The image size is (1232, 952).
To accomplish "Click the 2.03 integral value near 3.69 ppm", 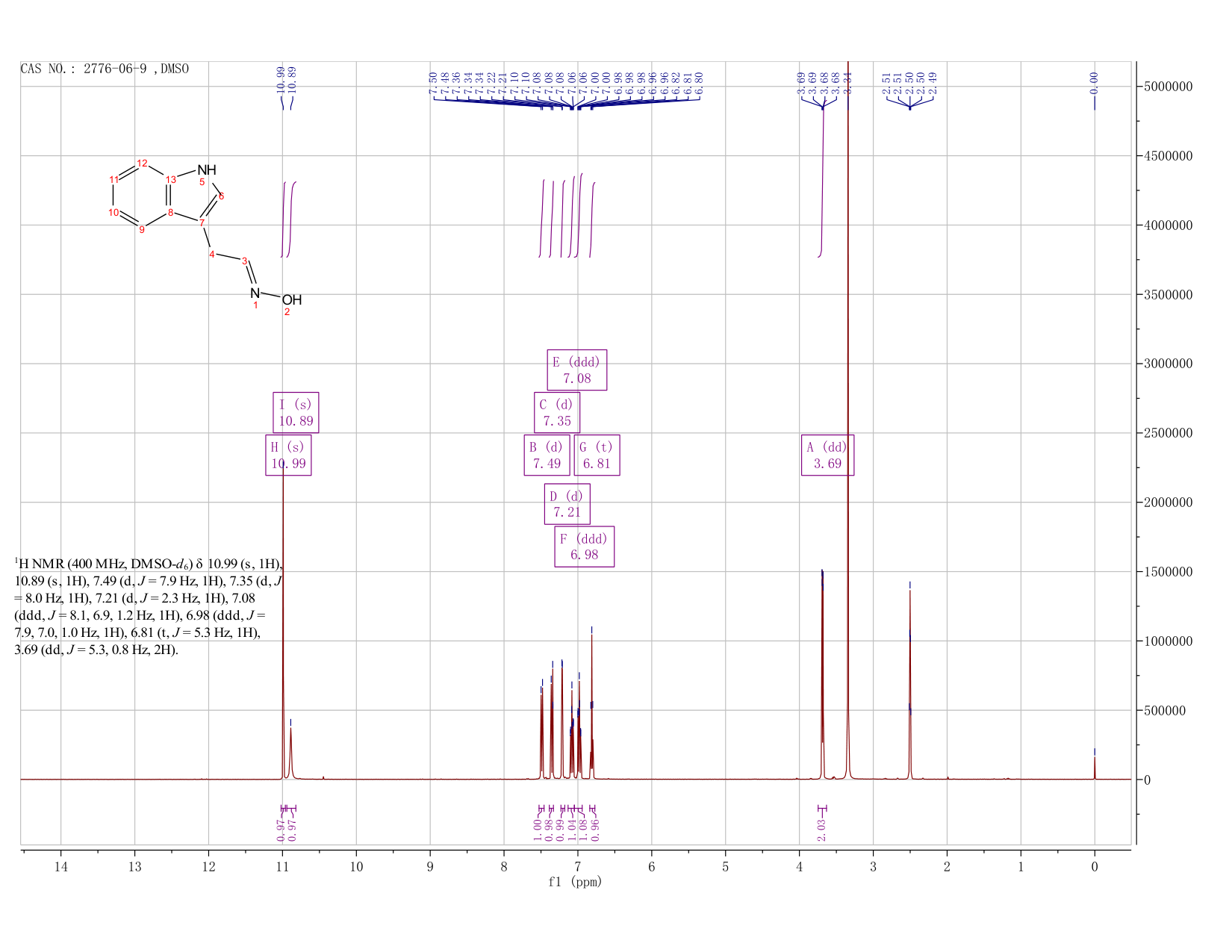I will point(821,828).
